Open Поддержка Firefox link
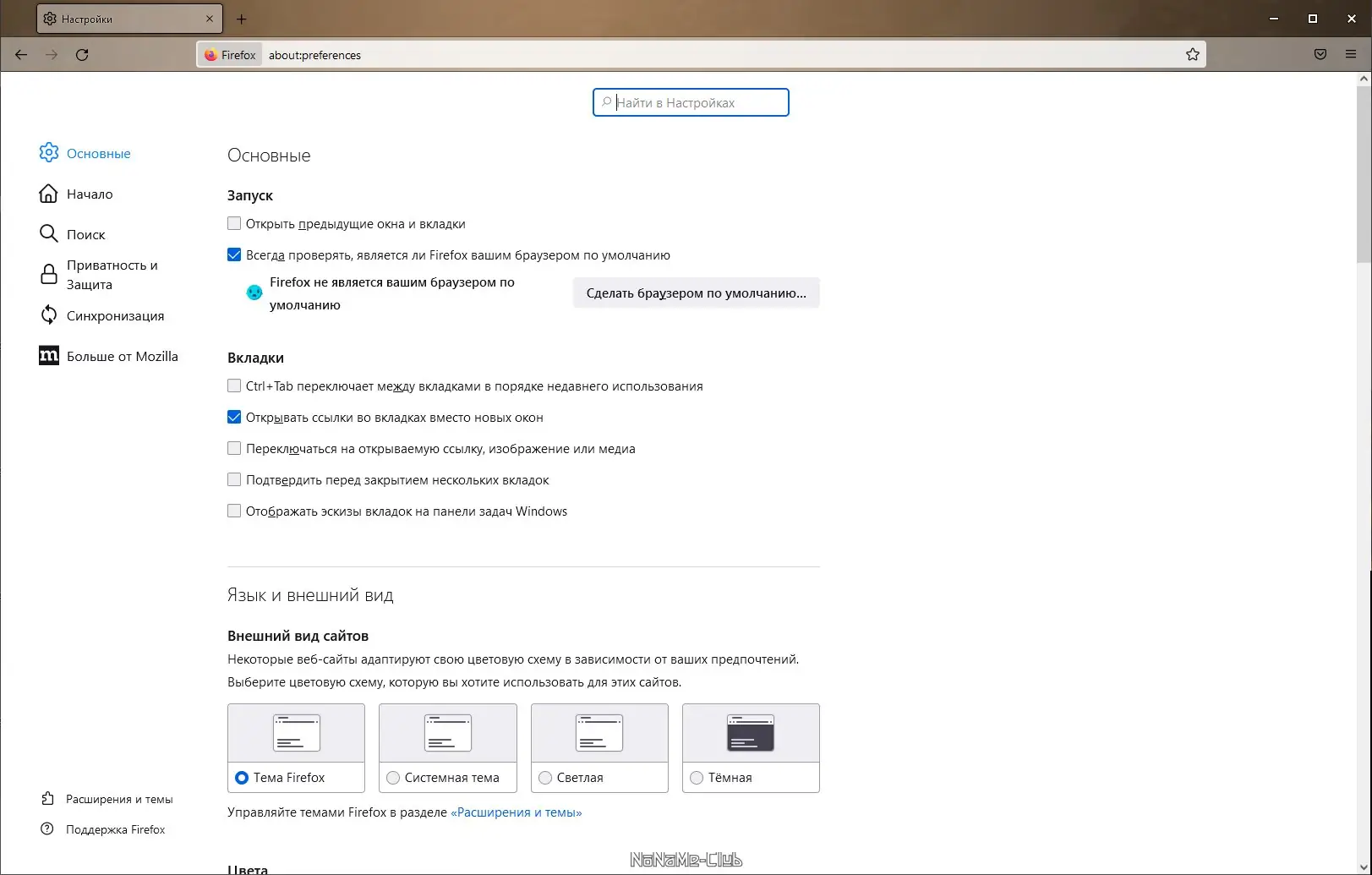This screenshot has width=1372, height=875. pyautogui.click(x=115, y=829)
